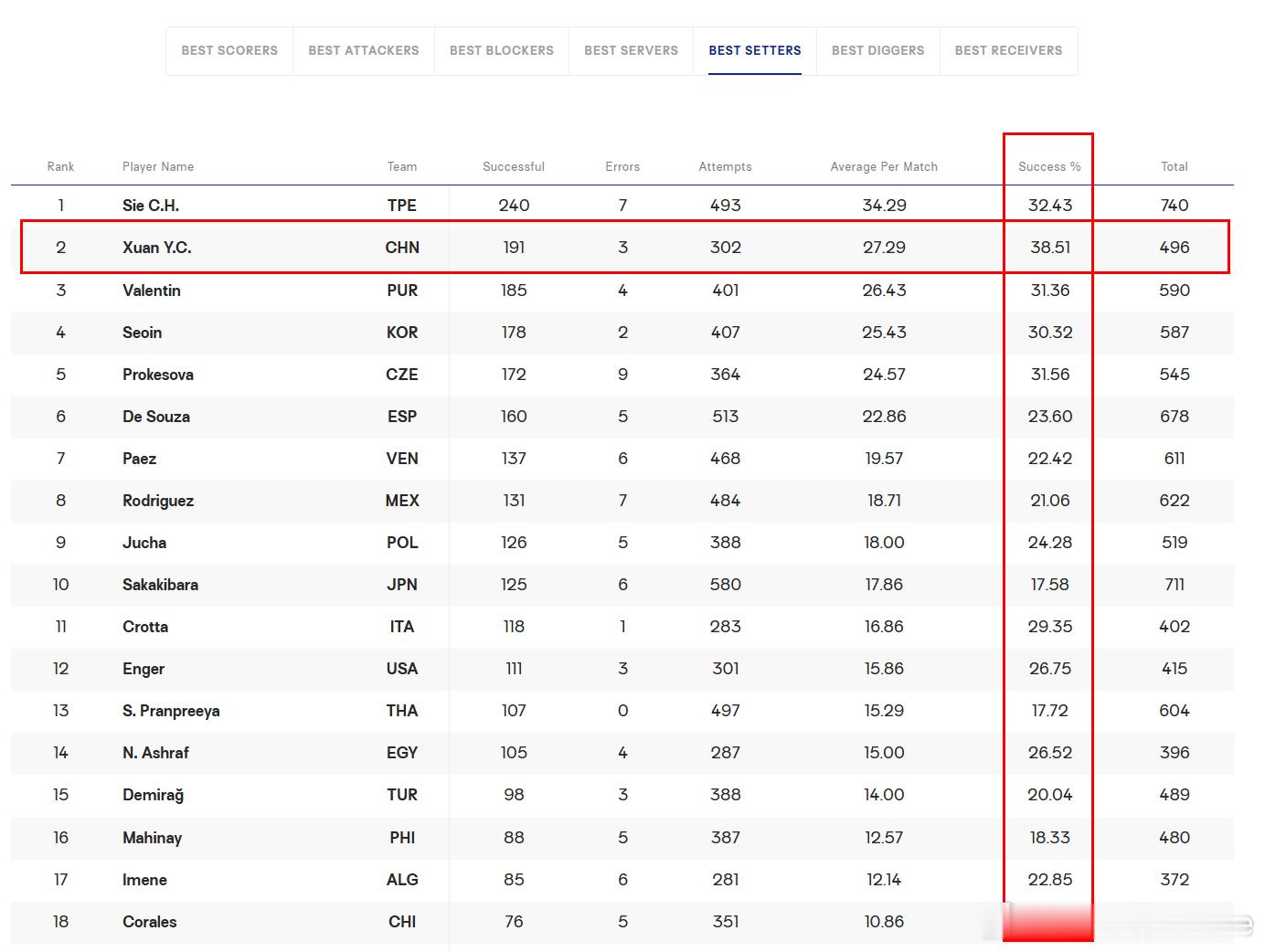The height and width of the screenshot is (952, 1265).
Task: Click the average value 27.29
Action: (x=884, y=248)
